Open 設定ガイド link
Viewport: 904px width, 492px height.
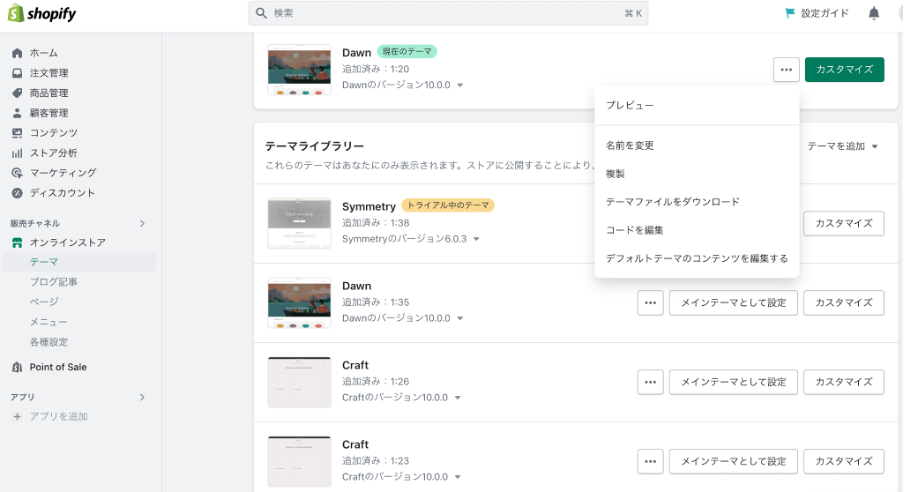[x=824, y=13]
